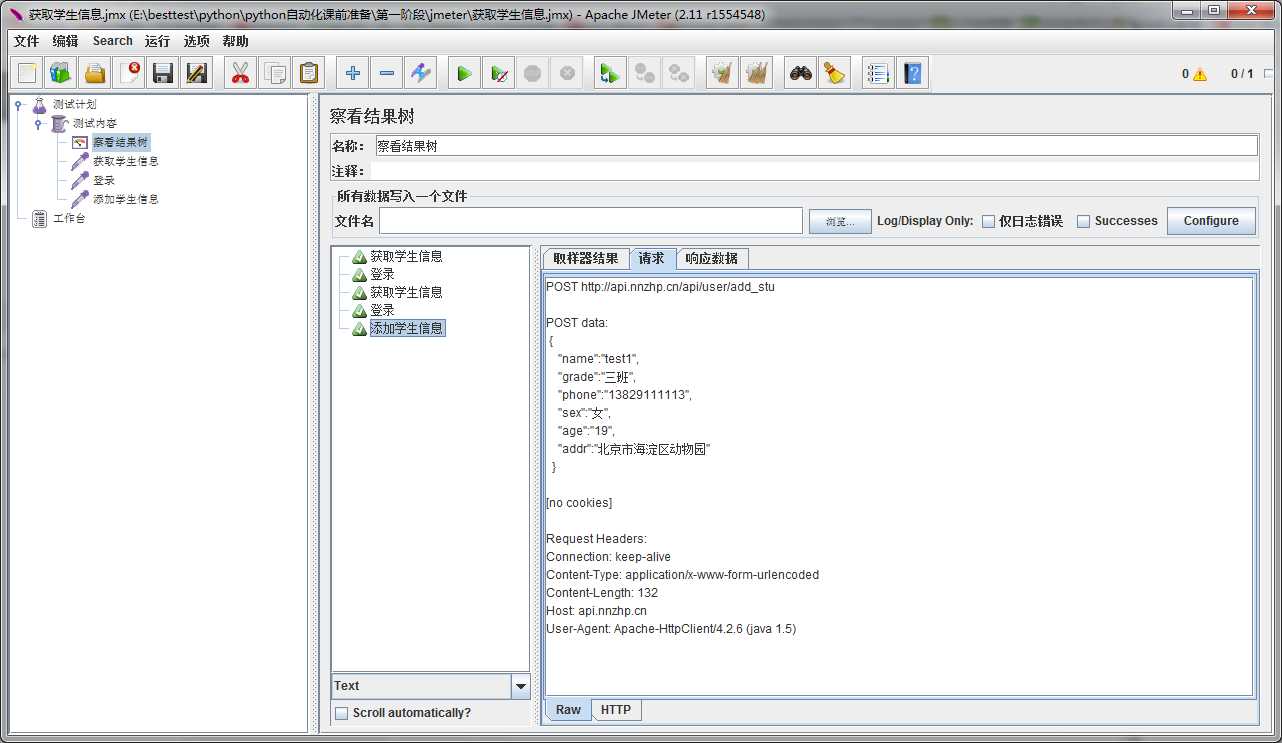
Task: Click the 浏览... browse button
Action: point(840,222)
